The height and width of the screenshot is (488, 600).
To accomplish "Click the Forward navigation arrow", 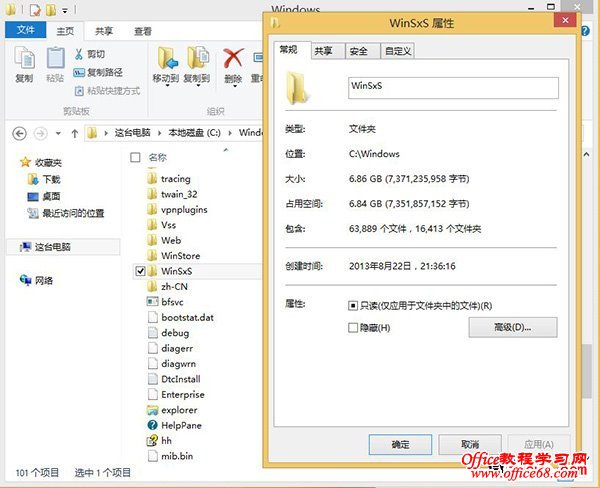I will (x=41, y=133).
